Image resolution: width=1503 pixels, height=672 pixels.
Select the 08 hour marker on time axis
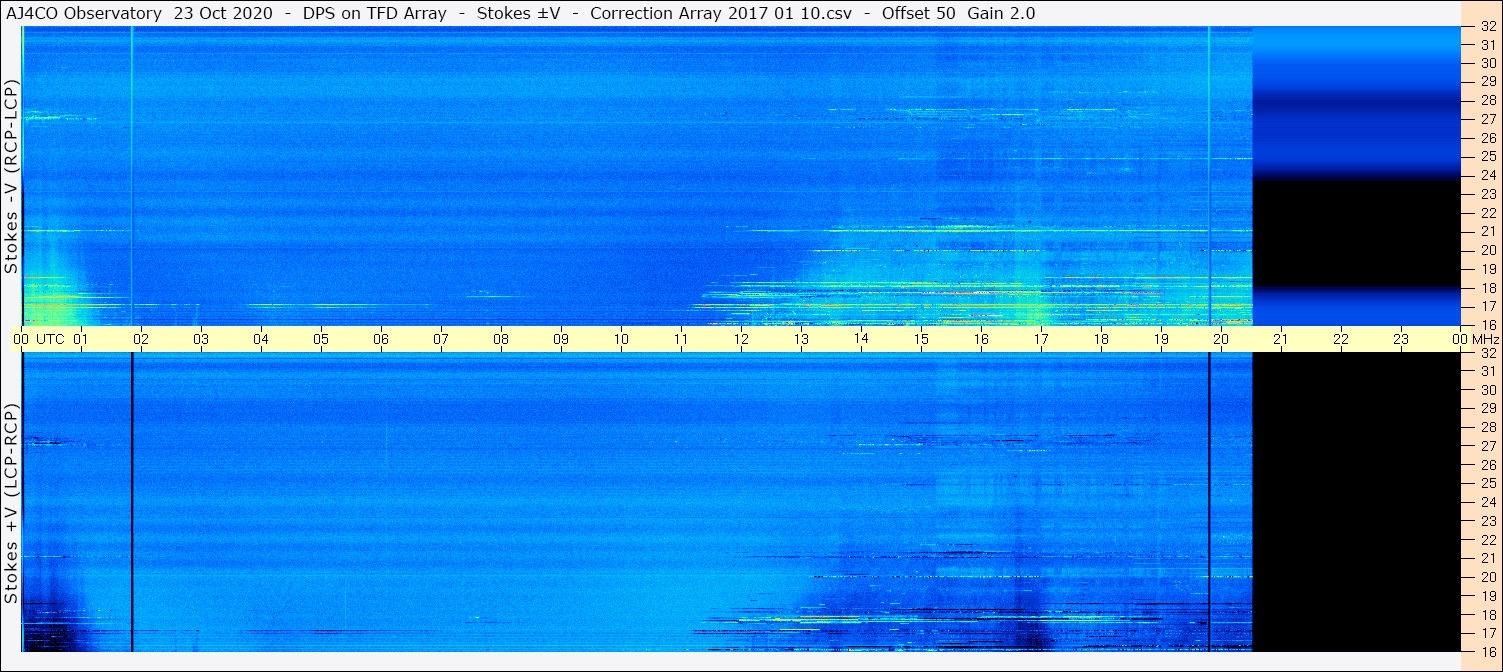click(x=501, y=339)
